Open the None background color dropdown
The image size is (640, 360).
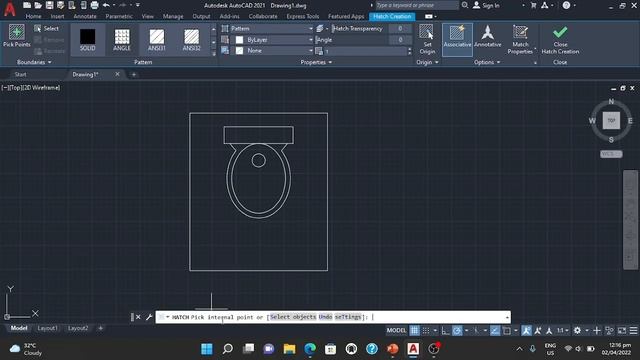point(271,51)
